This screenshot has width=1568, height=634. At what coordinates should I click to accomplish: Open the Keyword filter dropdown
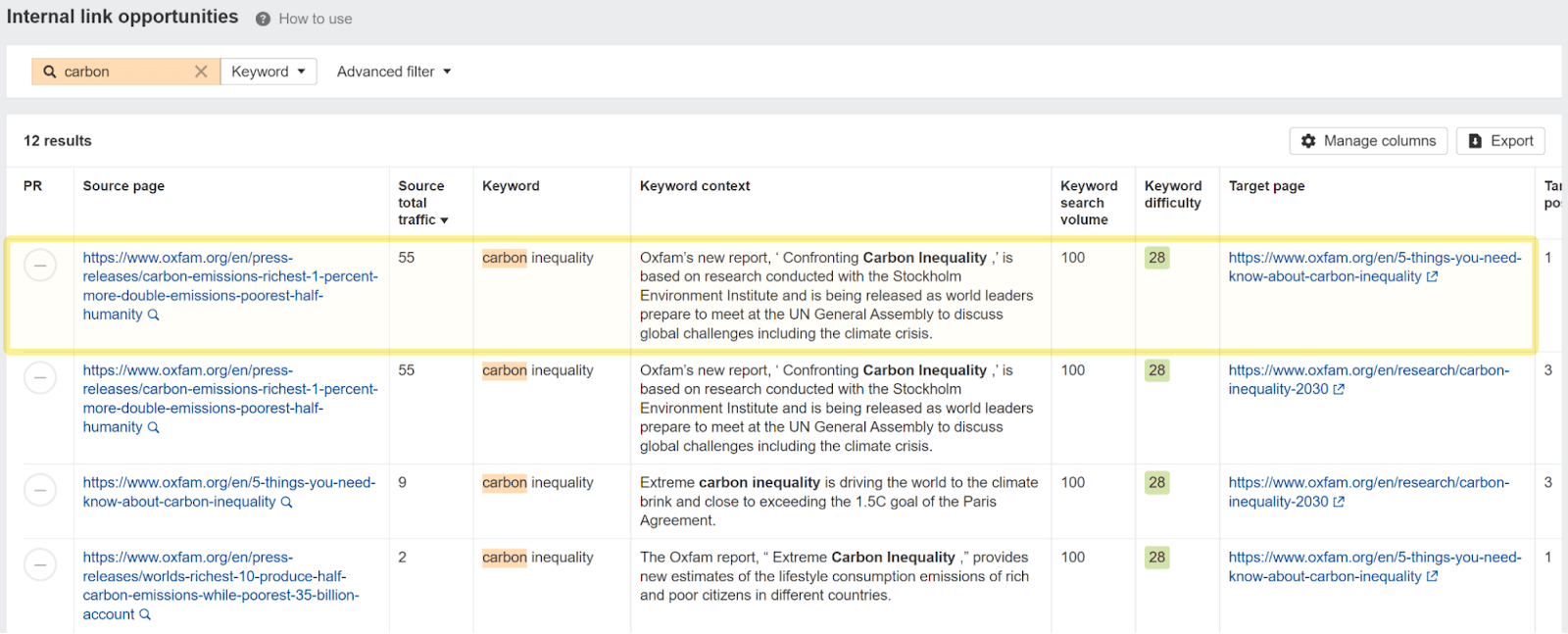[269, 72]
